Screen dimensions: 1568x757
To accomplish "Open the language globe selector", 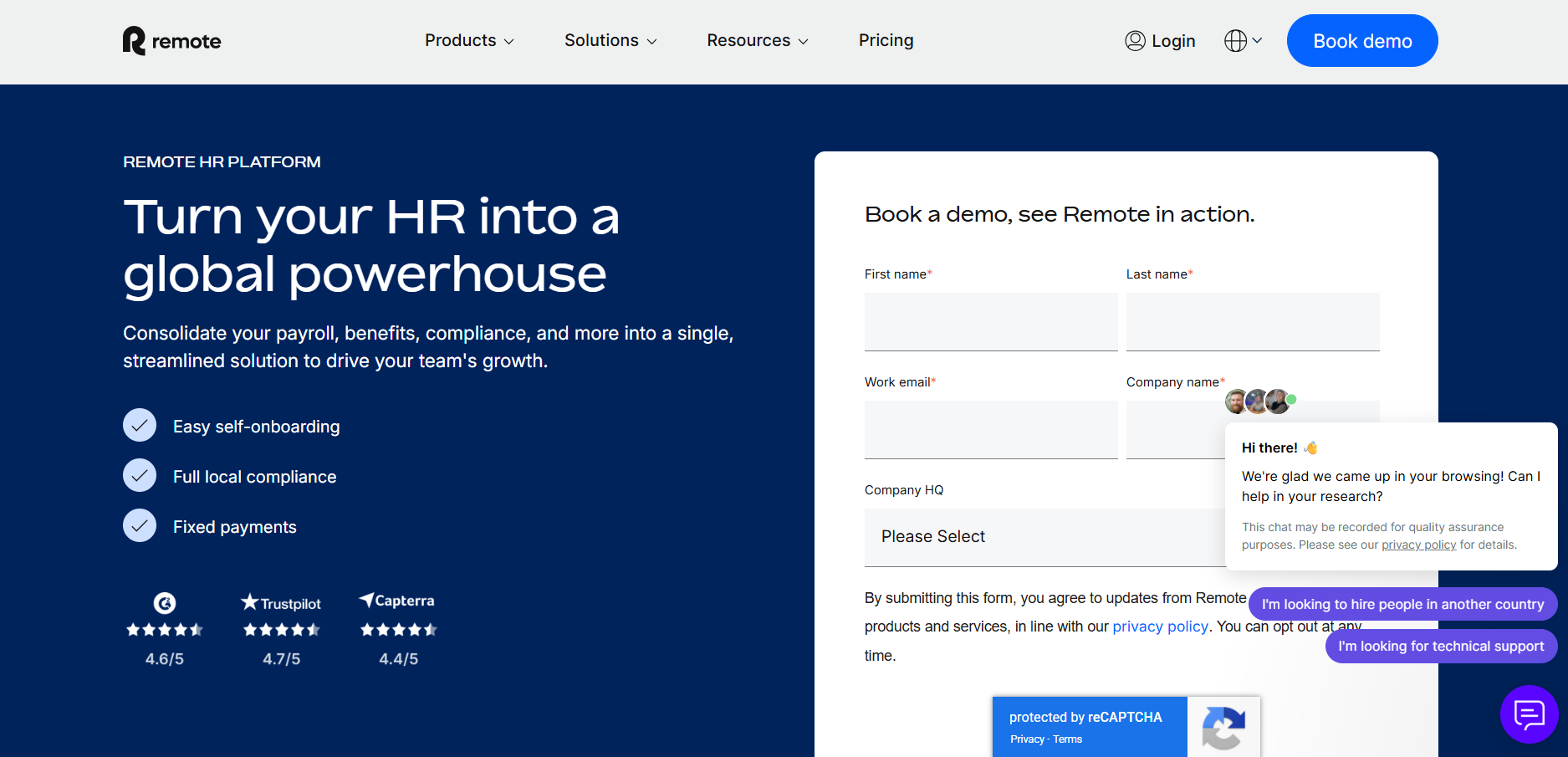I will coord(1243,40).
